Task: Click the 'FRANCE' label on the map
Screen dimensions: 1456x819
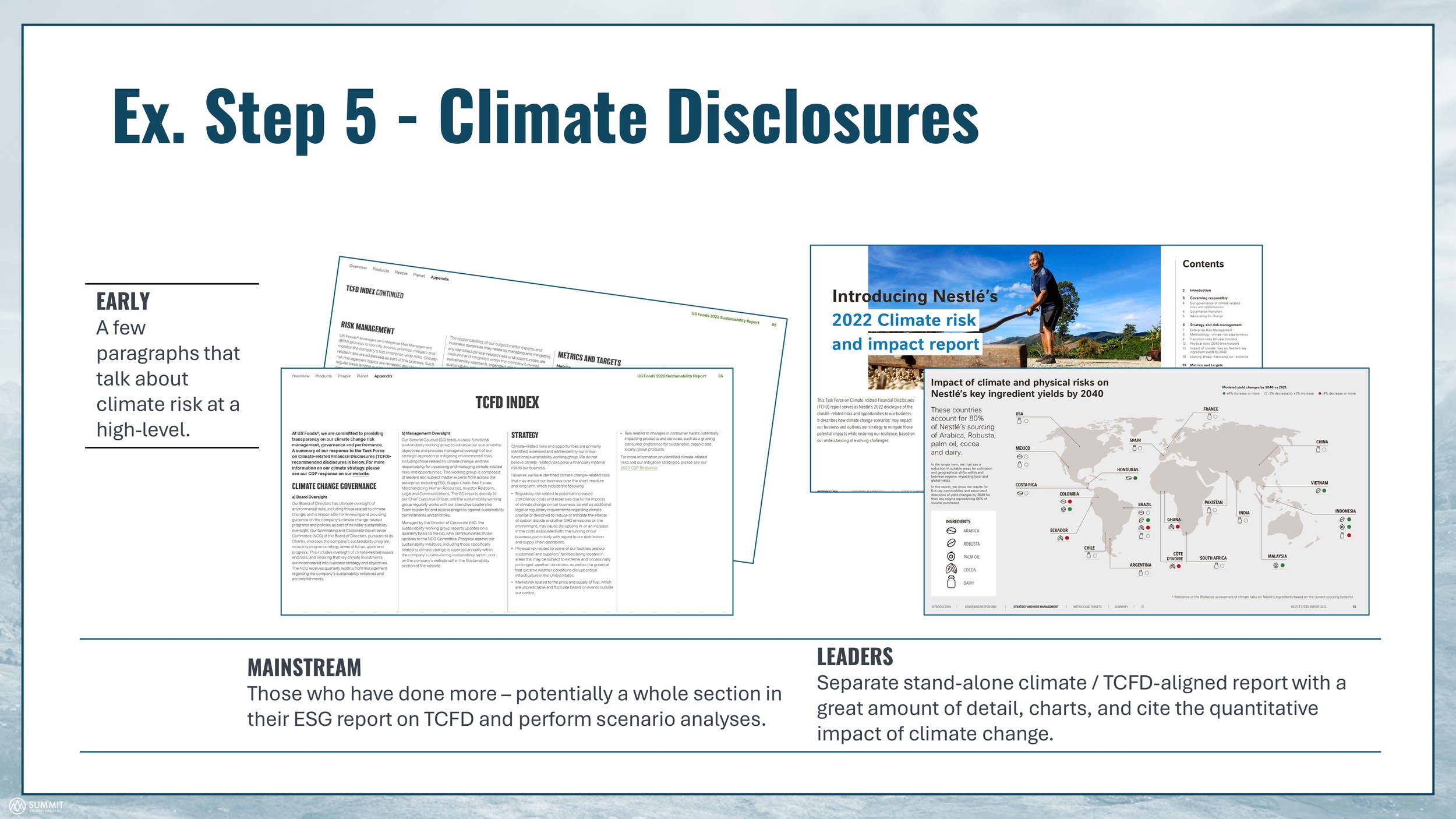Action: (1210, 409)
